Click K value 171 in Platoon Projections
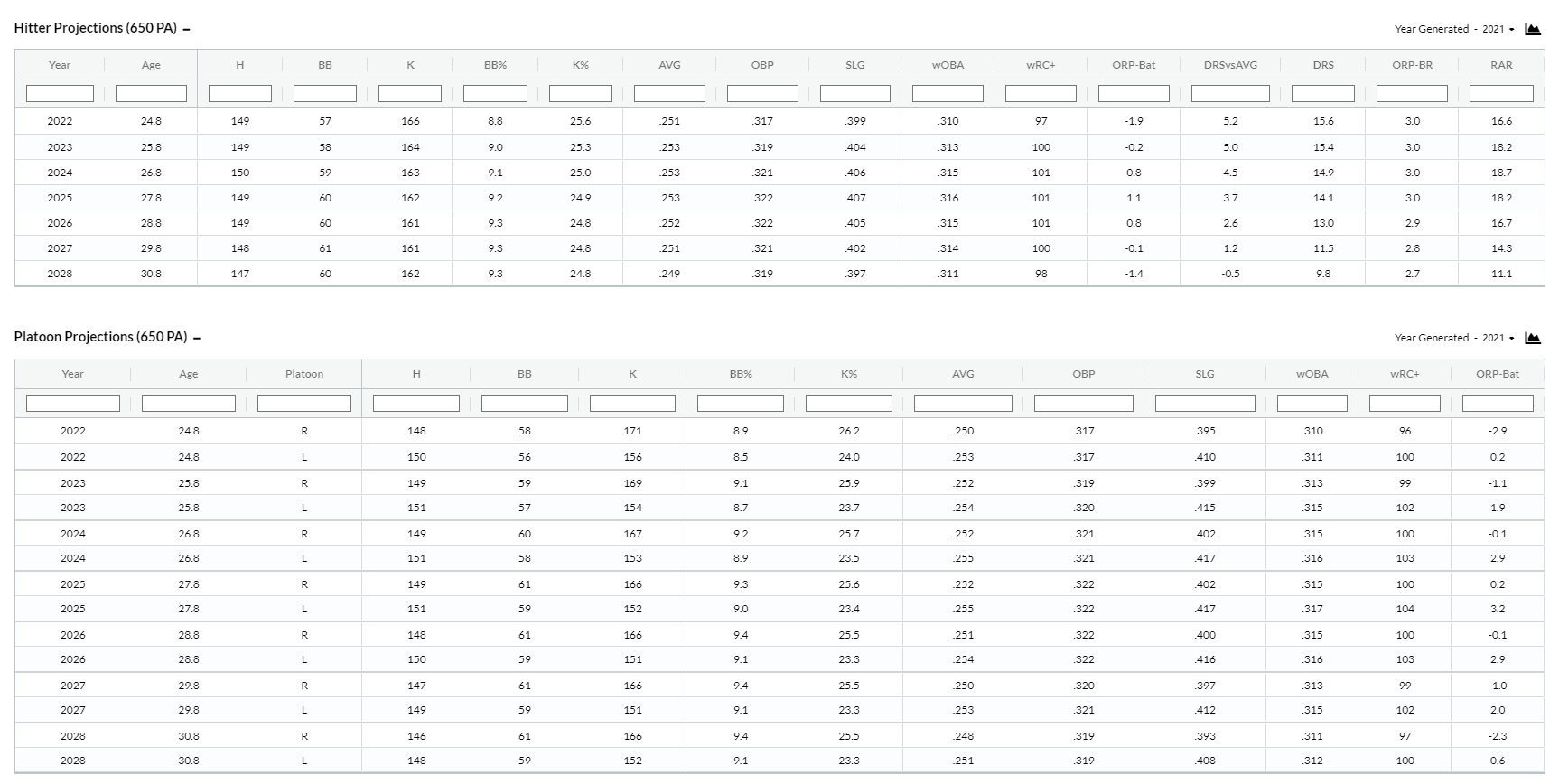Image resolution: width=1559 pixels, height=784 pixels. [633, 431]
